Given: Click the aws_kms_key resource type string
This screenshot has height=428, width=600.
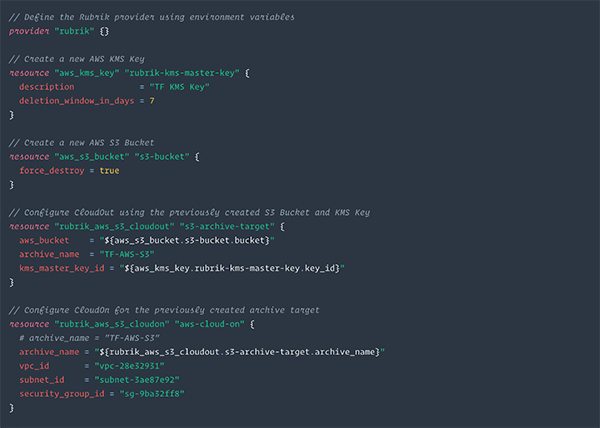Looking at the screenshot, I should tap(86, 73).
